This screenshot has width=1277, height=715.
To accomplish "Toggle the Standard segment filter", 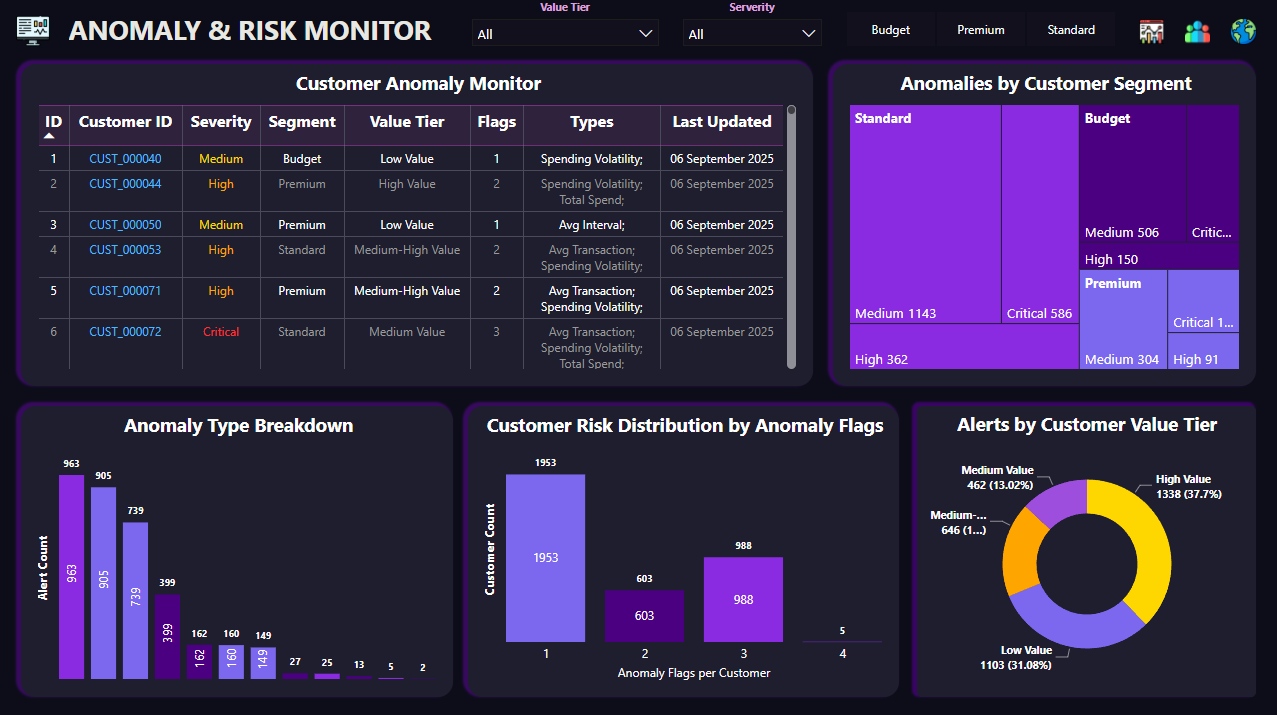I will pyautogui.click(x=1070, y=29).
